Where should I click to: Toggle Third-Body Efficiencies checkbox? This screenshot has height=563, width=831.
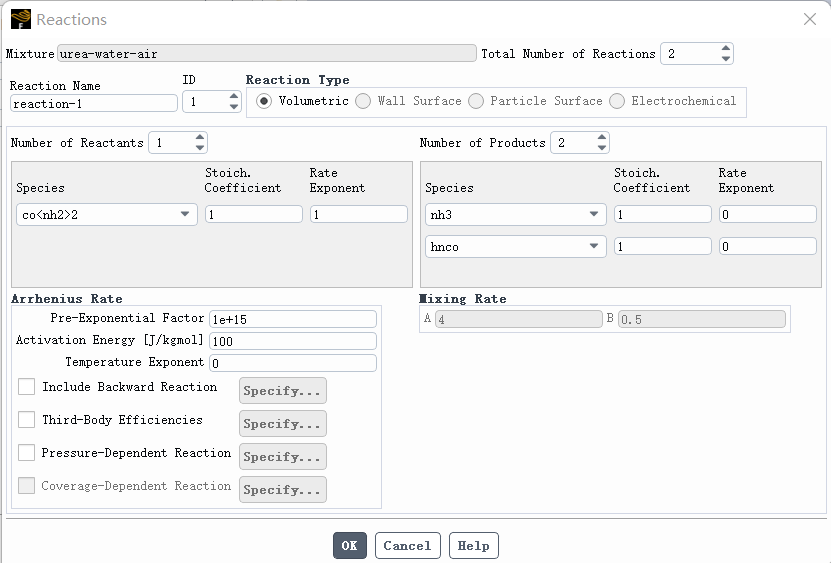pyautogui.click(x=27, y=420)
